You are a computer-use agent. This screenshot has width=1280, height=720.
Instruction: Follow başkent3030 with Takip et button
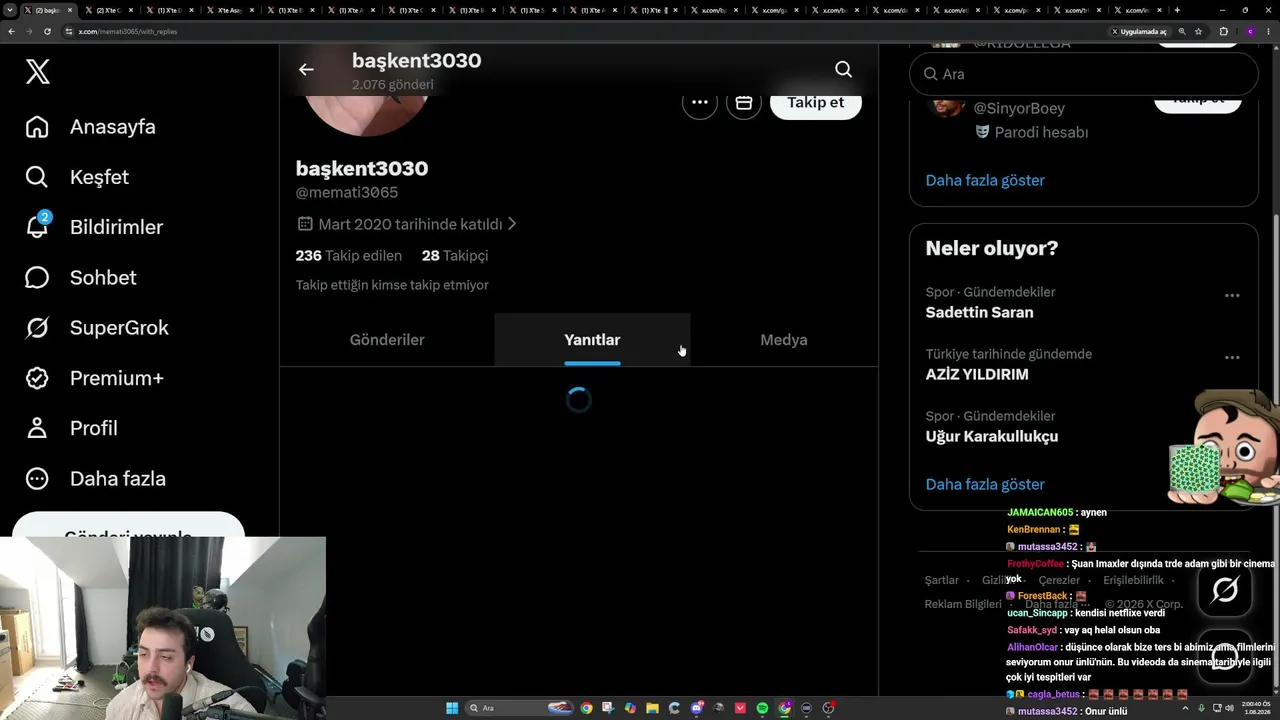815,102
